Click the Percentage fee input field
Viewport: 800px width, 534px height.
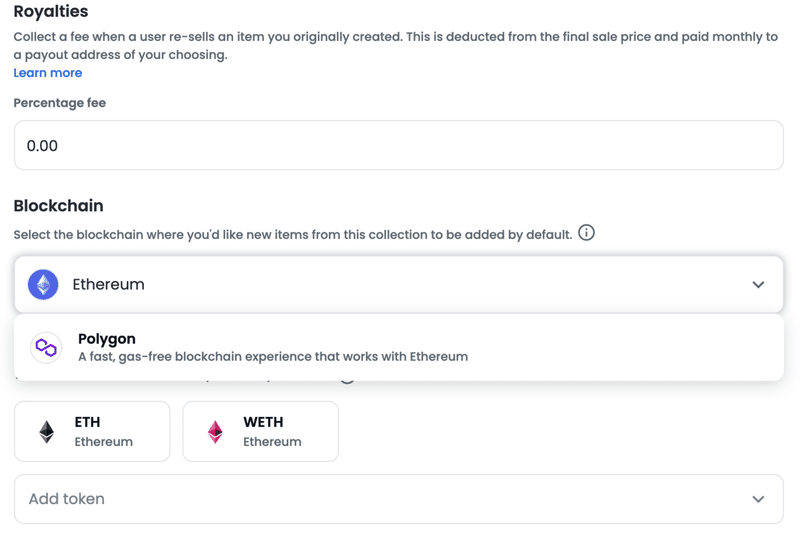click(398, 145)
